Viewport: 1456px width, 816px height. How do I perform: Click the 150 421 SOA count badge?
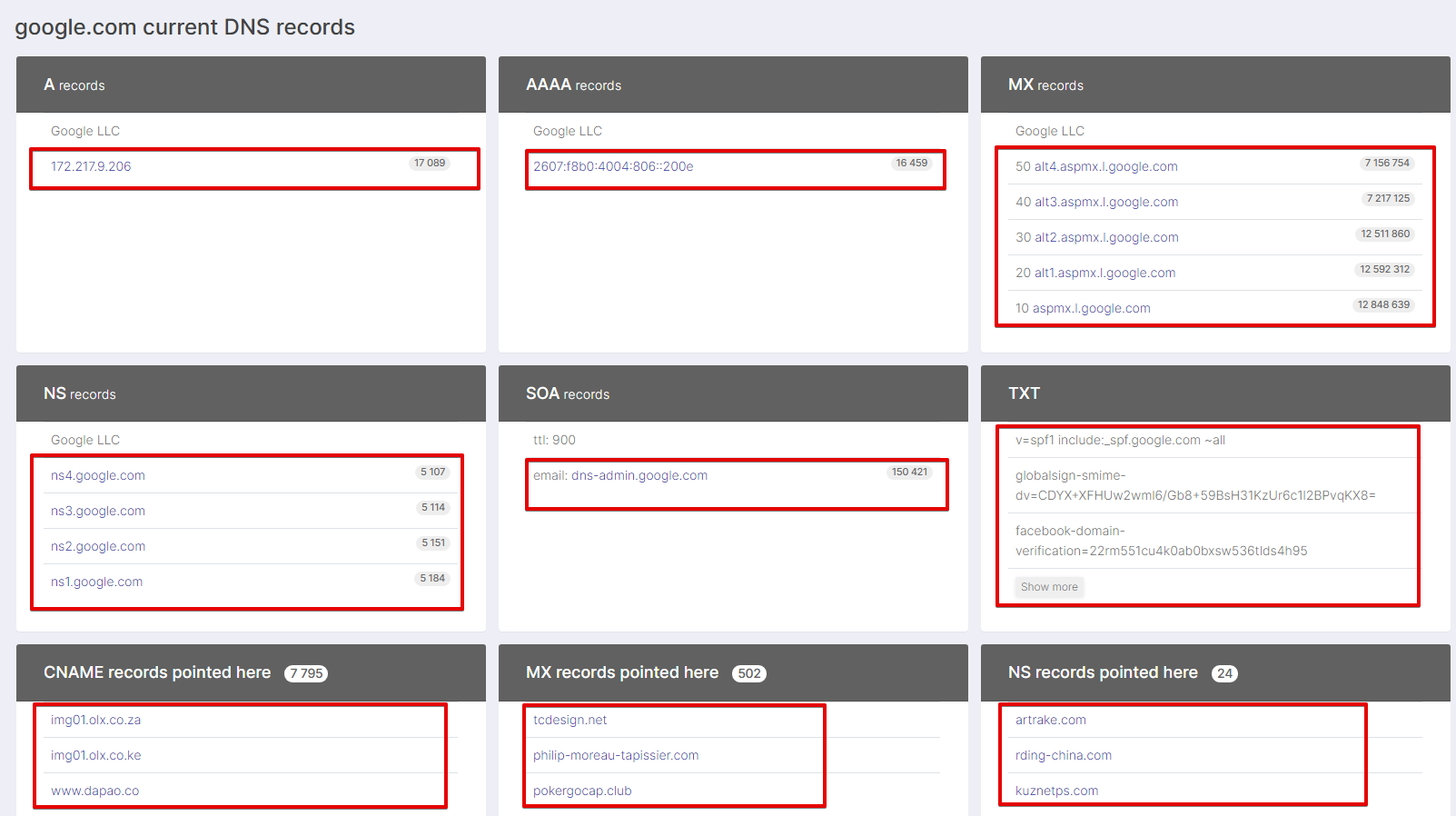click(x=909, y=473)
